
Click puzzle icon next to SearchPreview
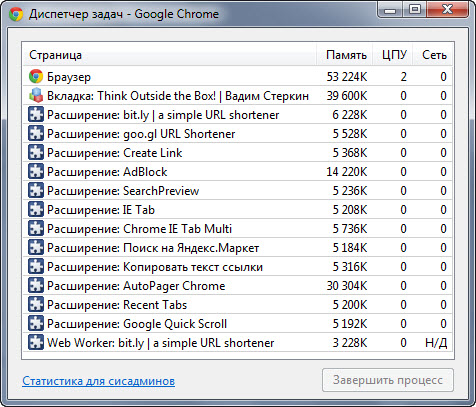pos(36,191)
